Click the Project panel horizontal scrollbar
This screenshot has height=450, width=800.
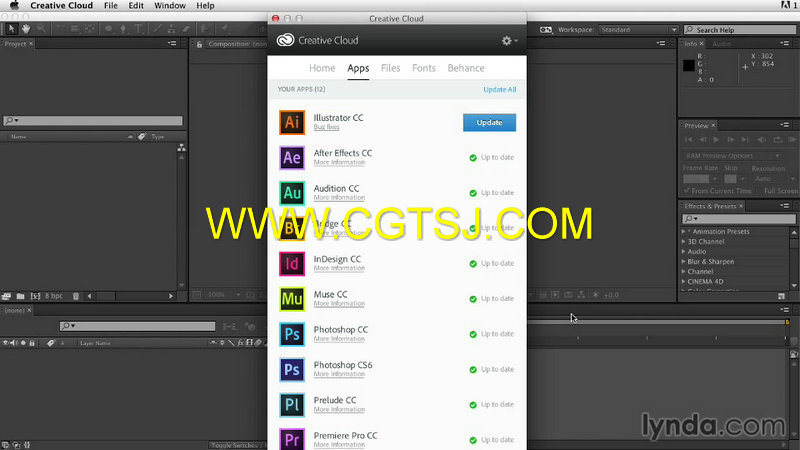coord(130,296)
